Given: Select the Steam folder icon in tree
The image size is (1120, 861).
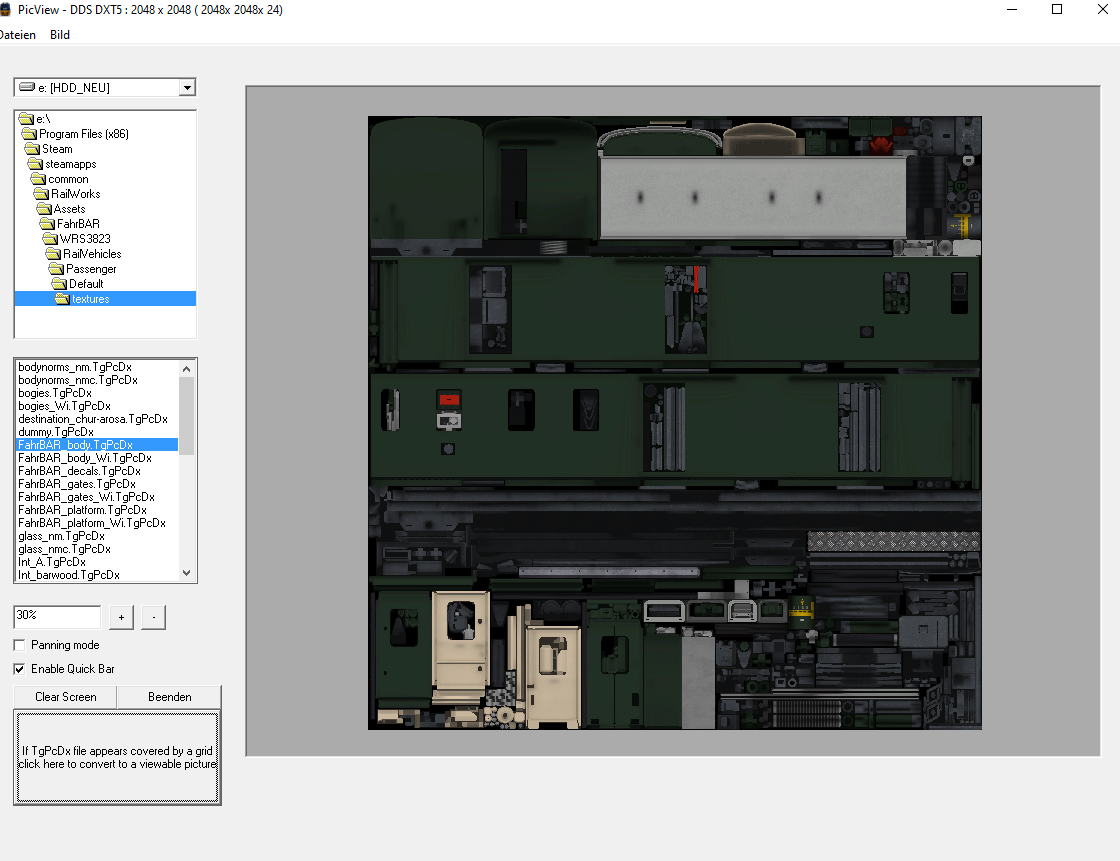Looking at the screenshot, I should (32, 149).
